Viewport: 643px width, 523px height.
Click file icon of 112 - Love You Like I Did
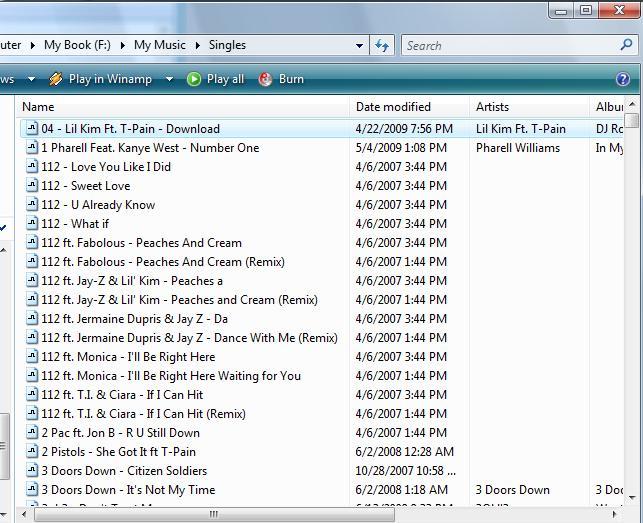coord(32,166)
